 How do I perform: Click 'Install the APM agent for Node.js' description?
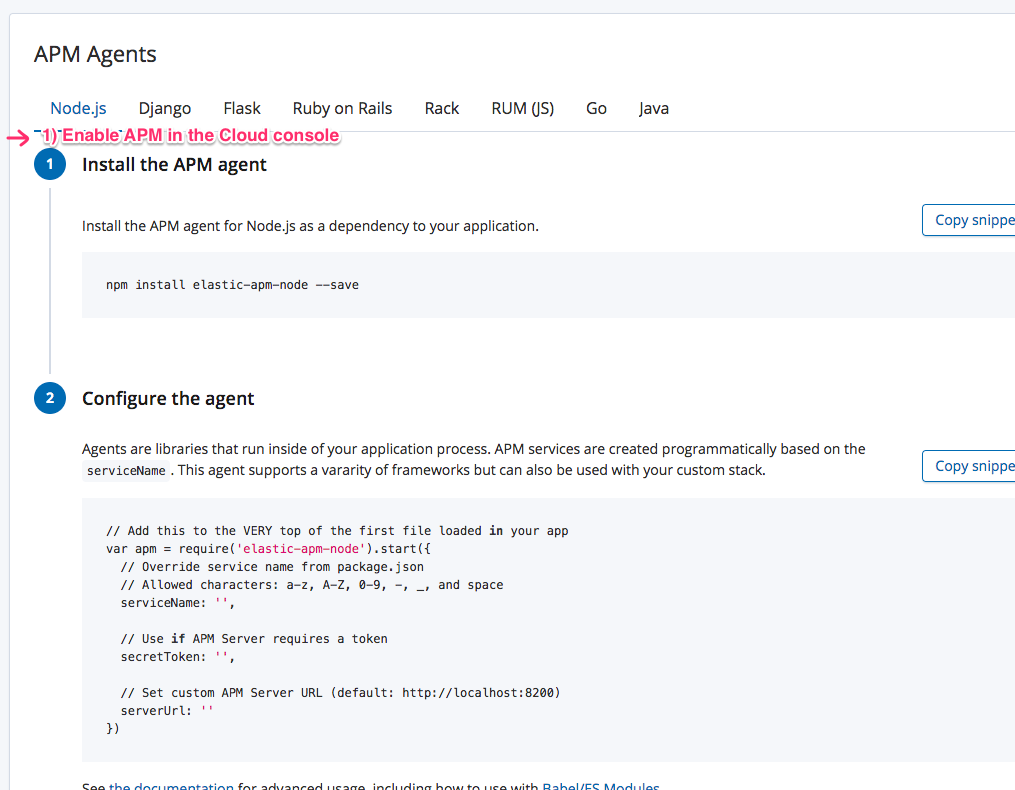(x=310, y=226)
